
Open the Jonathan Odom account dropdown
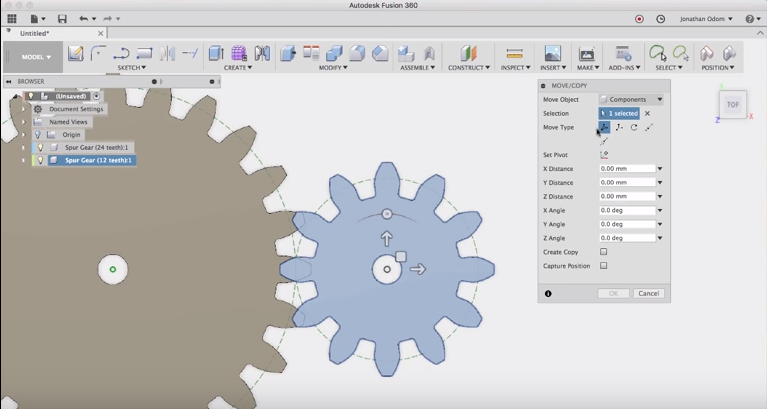point(706,19)
